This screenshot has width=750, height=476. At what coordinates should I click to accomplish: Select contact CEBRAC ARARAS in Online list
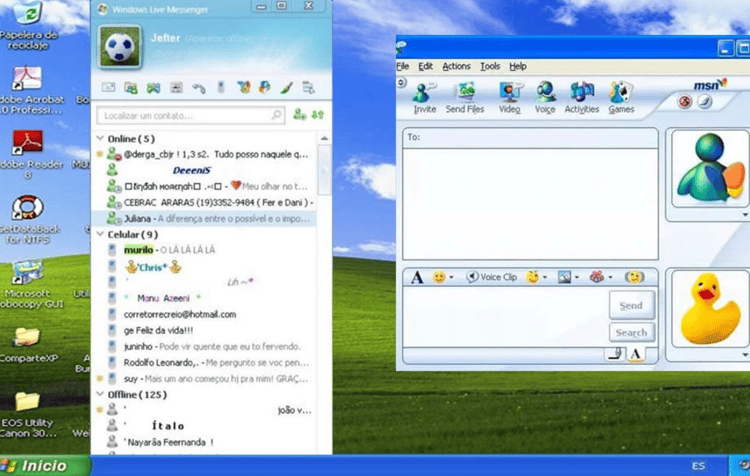[x=205, y=202]
